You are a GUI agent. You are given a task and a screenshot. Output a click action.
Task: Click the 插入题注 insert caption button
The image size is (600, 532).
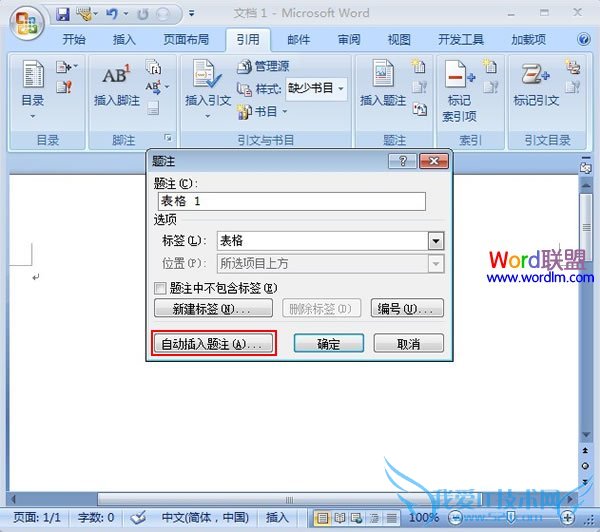tap(383, 83)
